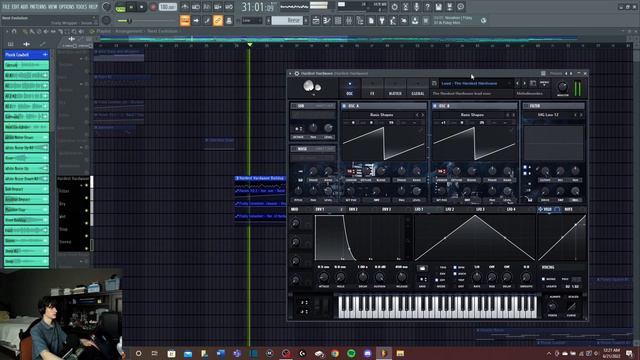The height and width of the screenshot is (360, 640).
Task: Toggle the FILTER enable switch
Action: (x=527, y=106)
